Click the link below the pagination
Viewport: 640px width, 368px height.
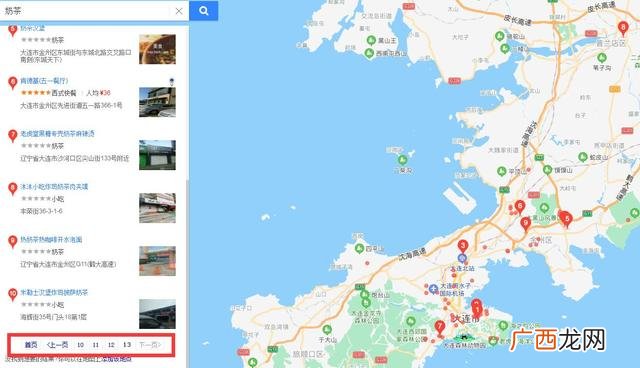coord(117,359)
